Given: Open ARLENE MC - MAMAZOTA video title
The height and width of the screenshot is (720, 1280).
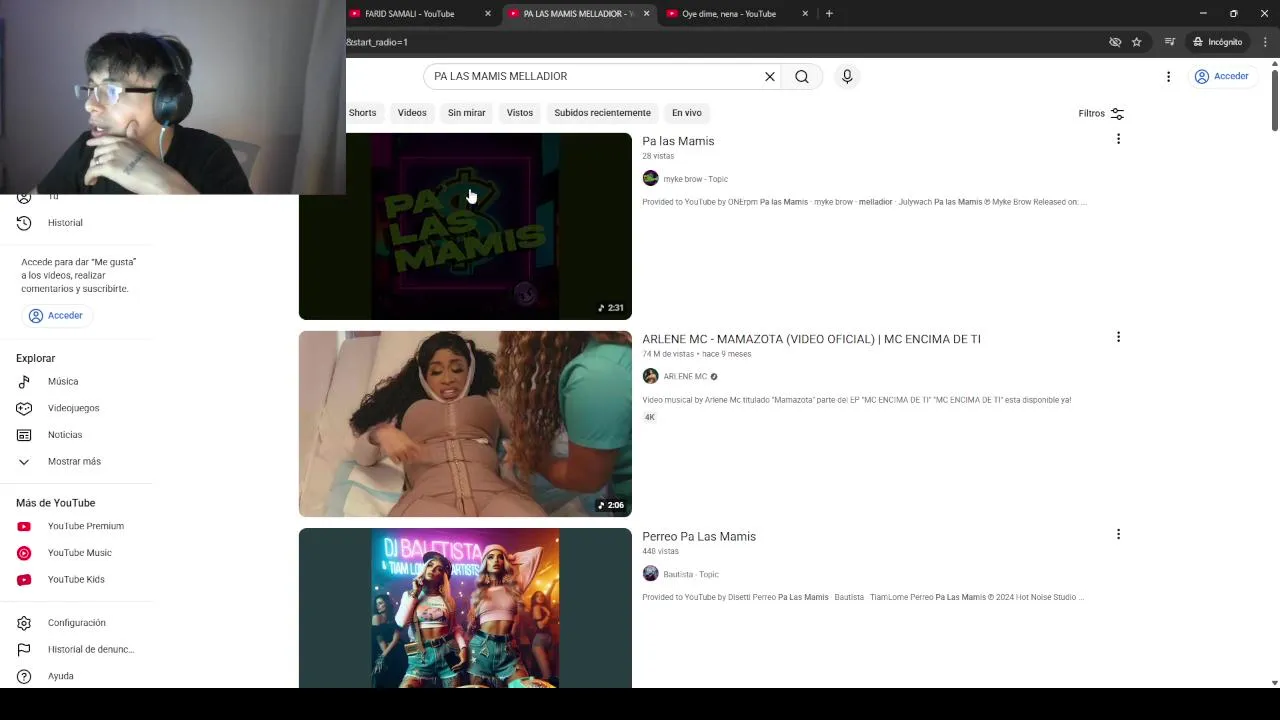Looking at the screenshot, I should click(811, 339).
